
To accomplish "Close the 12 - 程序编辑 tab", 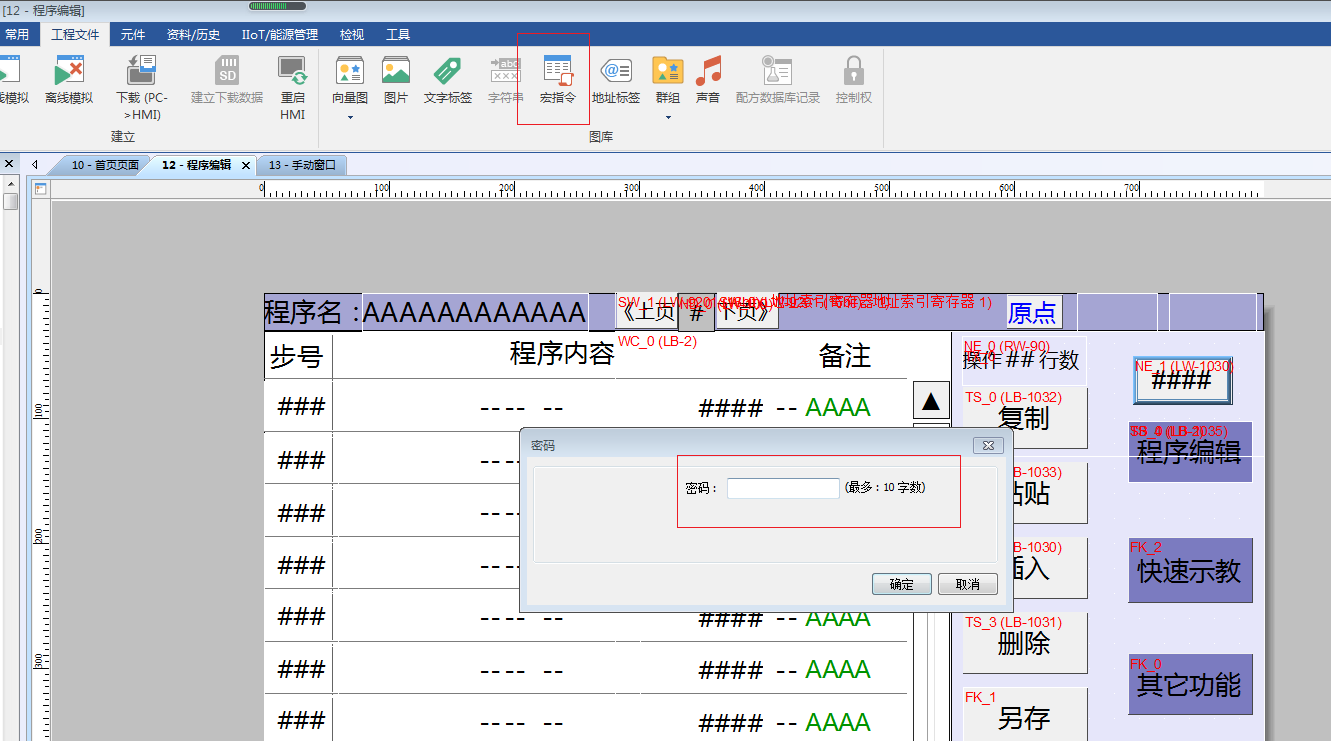I will (x=246, y=165).
